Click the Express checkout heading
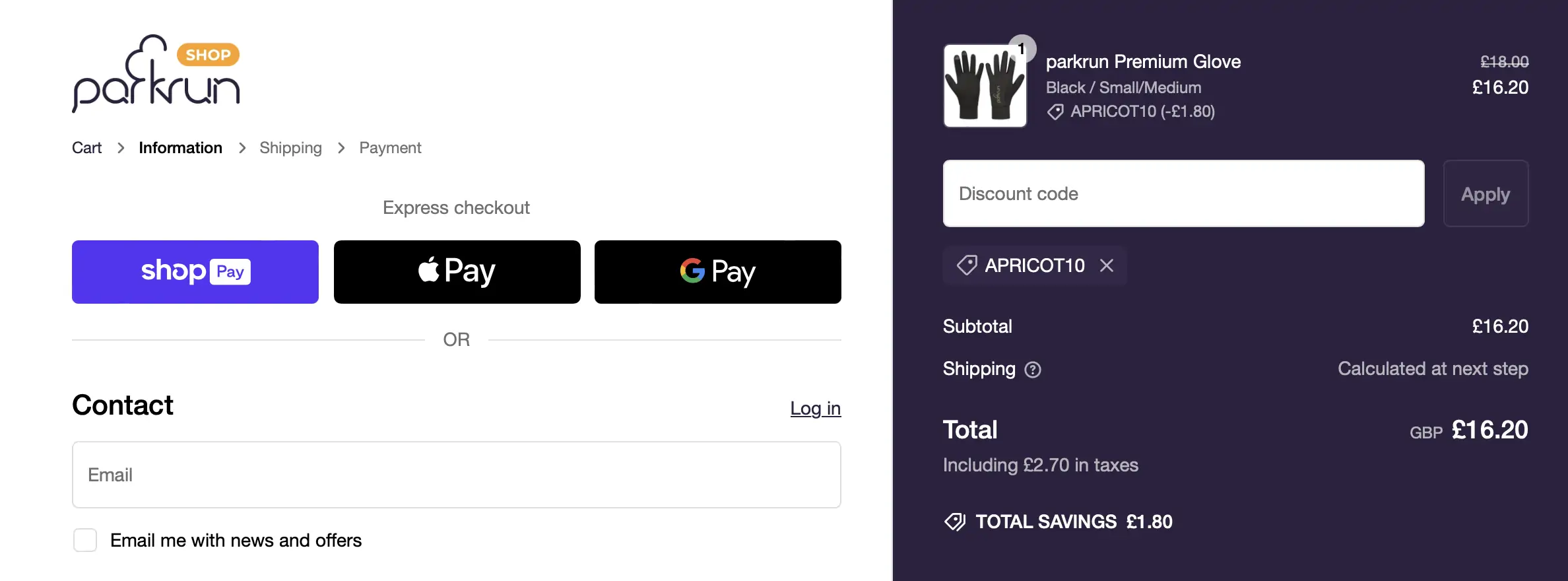 point(456,207)
